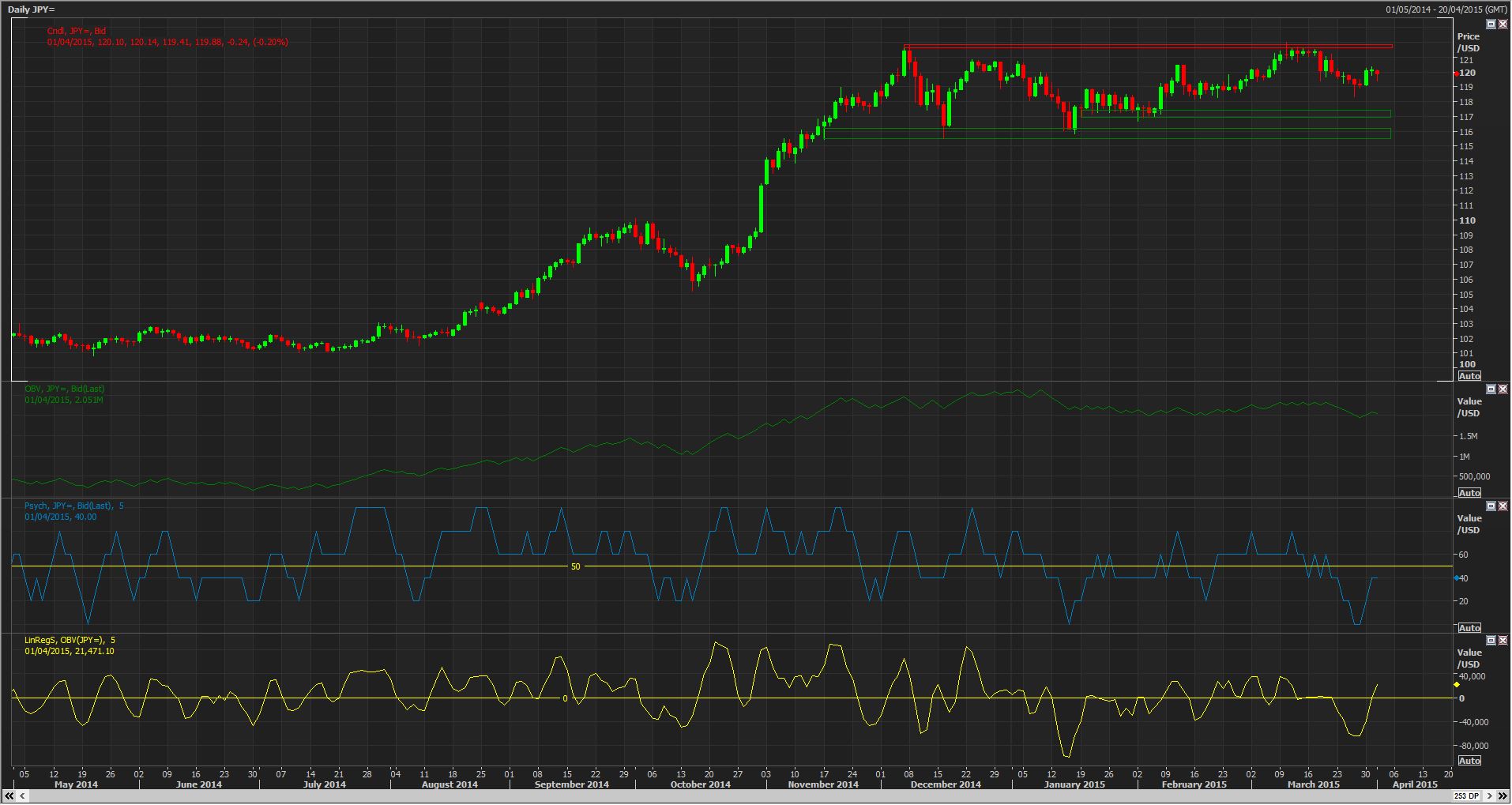Image resolution: width=1512 pixels, height=805 pixels.
Task: Click 110 on the price axis
Action: tap(1468, 220)
